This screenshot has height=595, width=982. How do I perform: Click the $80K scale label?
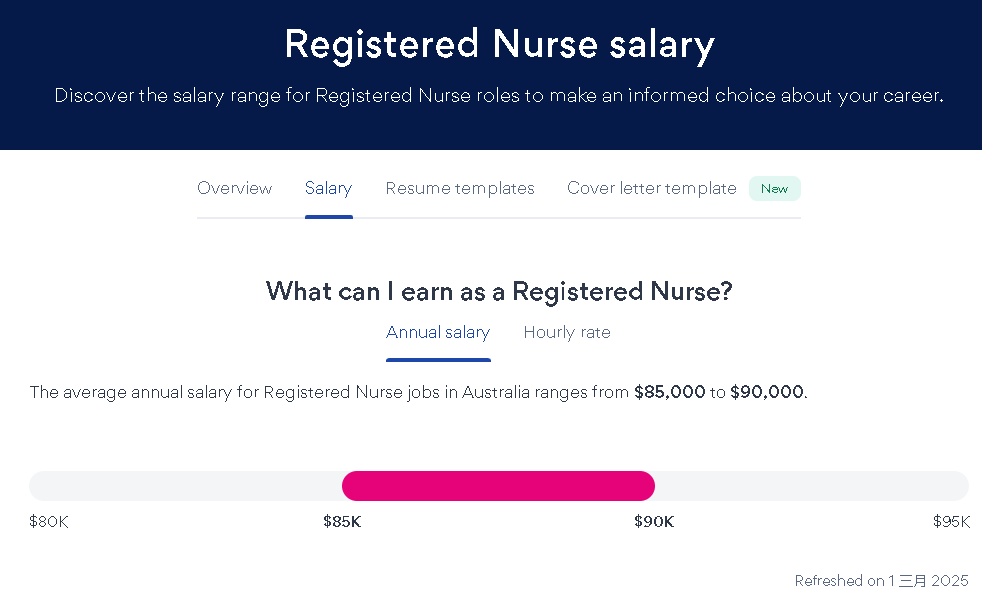(x=49, y=522)
